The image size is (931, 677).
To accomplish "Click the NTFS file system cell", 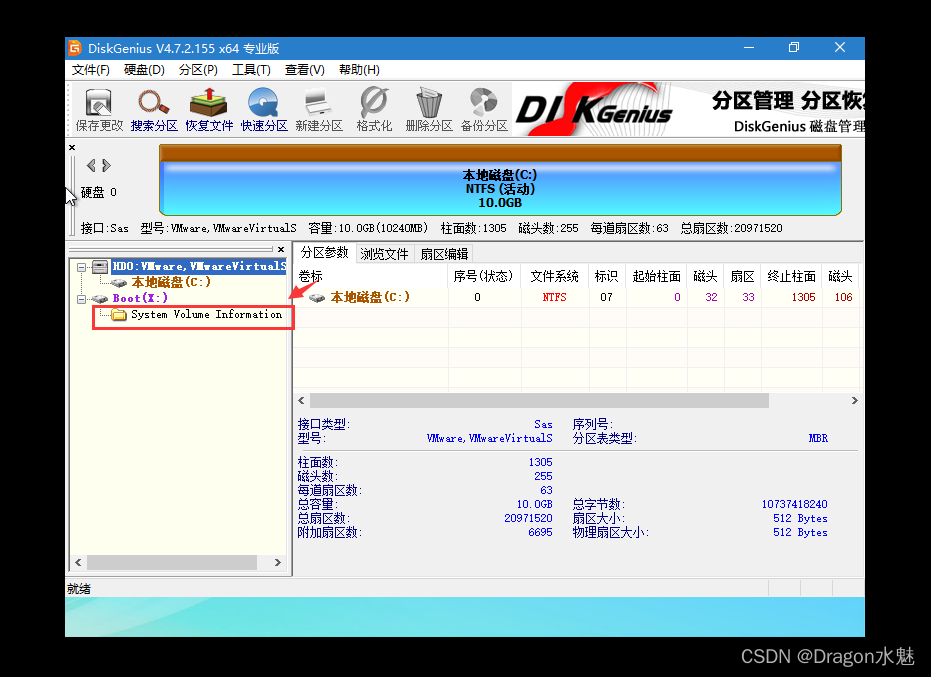I will [555, 298].
